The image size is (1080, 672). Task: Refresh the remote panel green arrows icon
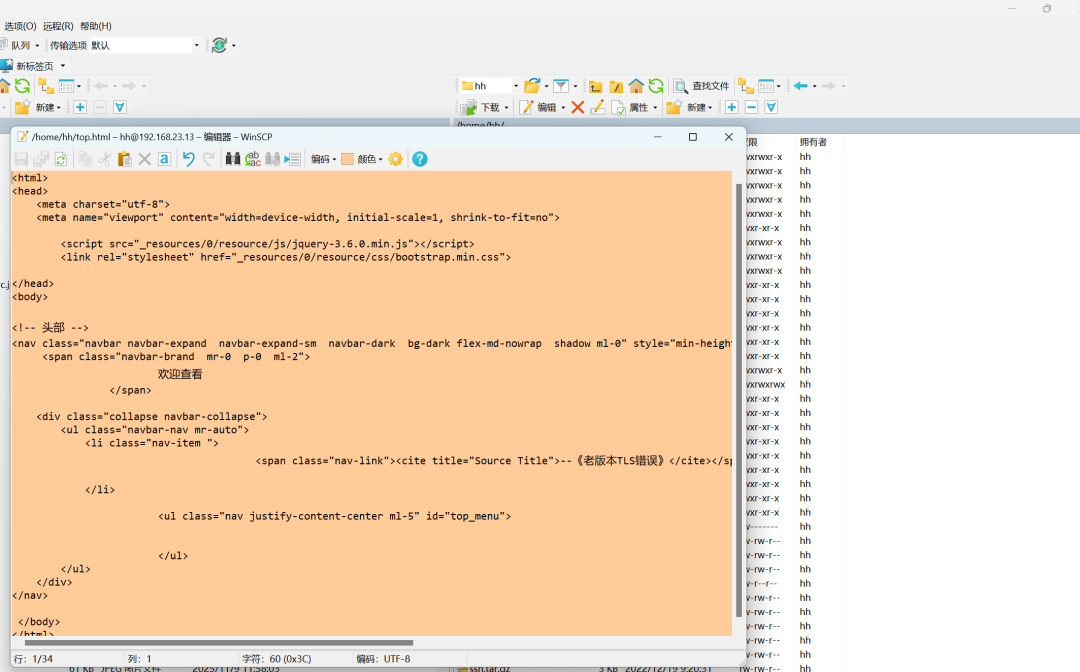(656, 86)
